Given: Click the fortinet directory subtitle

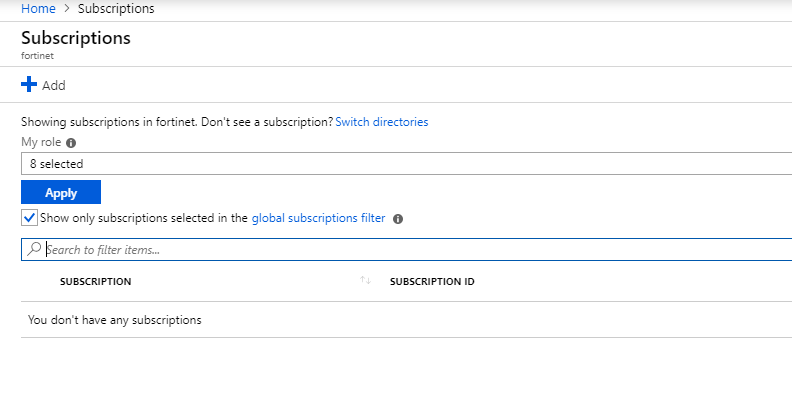Looking at the screenshot, I should coord(37,56).
